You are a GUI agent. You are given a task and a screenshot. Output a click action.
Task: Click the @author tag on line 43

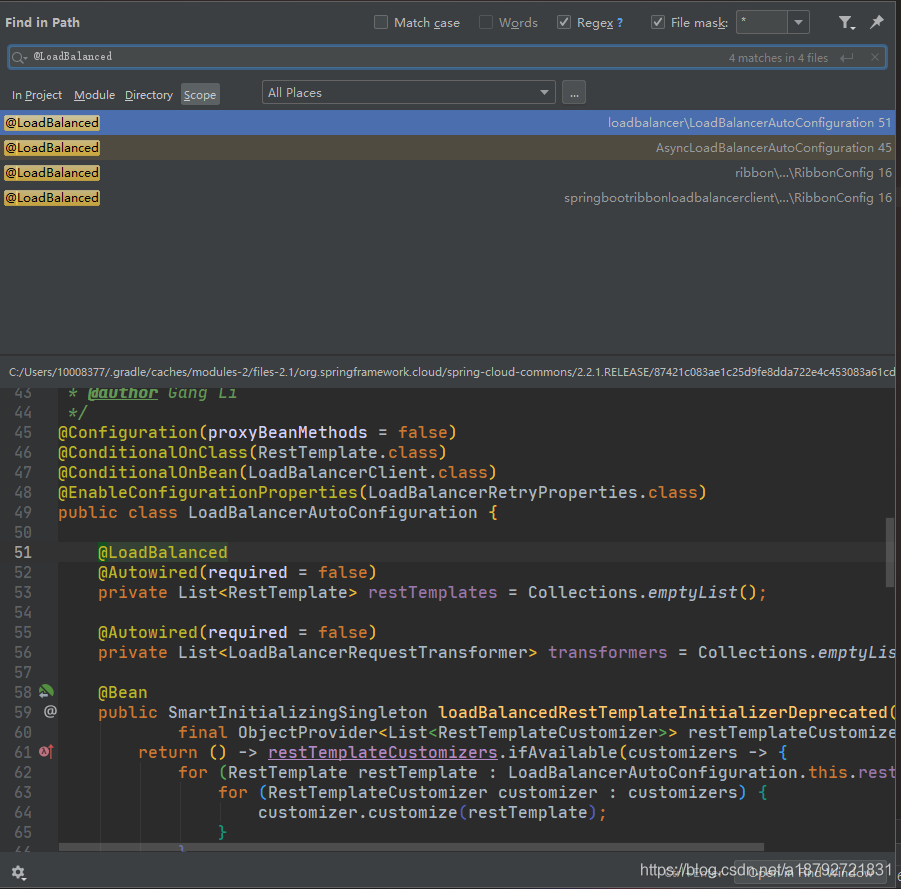[x=122, y=393]
